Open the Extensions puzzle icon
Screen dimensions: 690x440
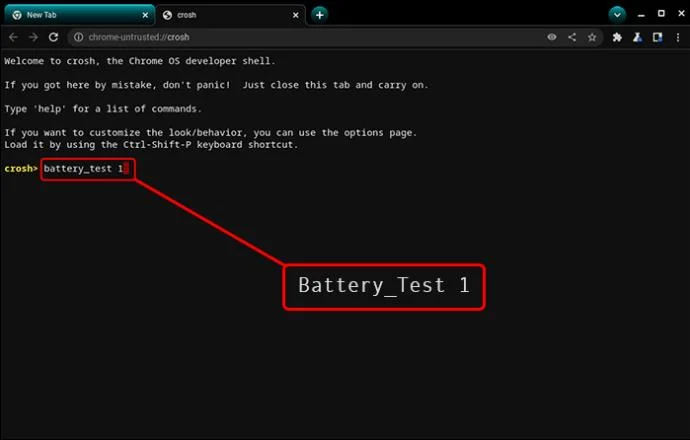click(617, 37)
